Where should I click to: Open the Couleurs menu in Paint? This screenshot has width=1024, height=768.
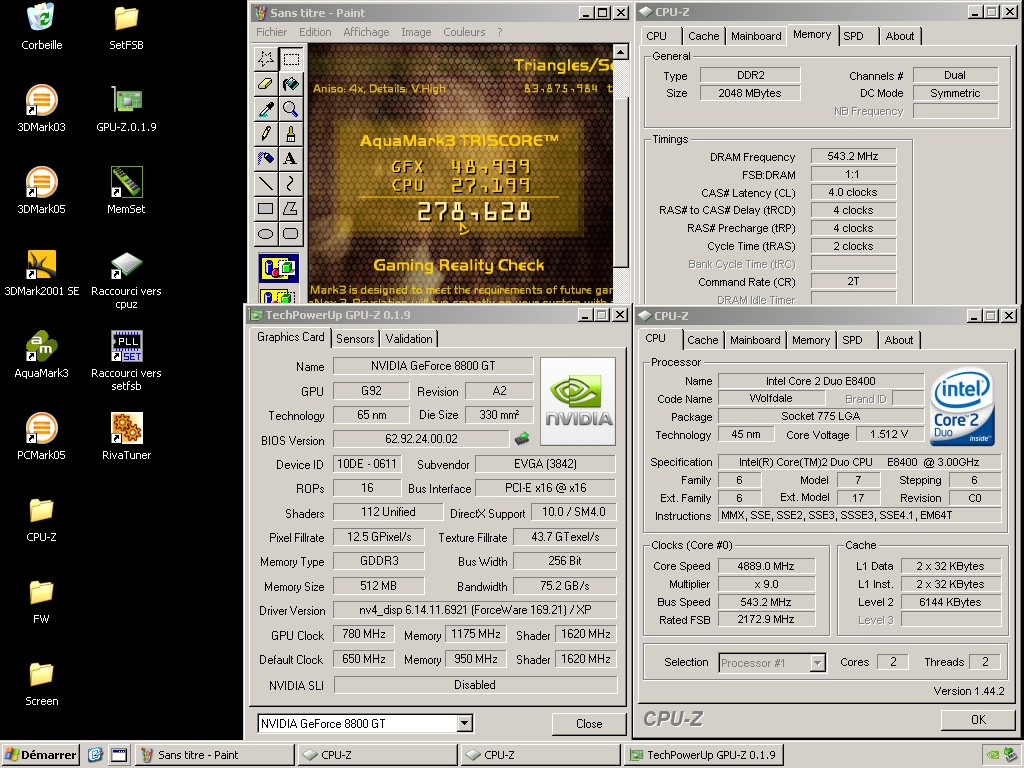[464, 32]
